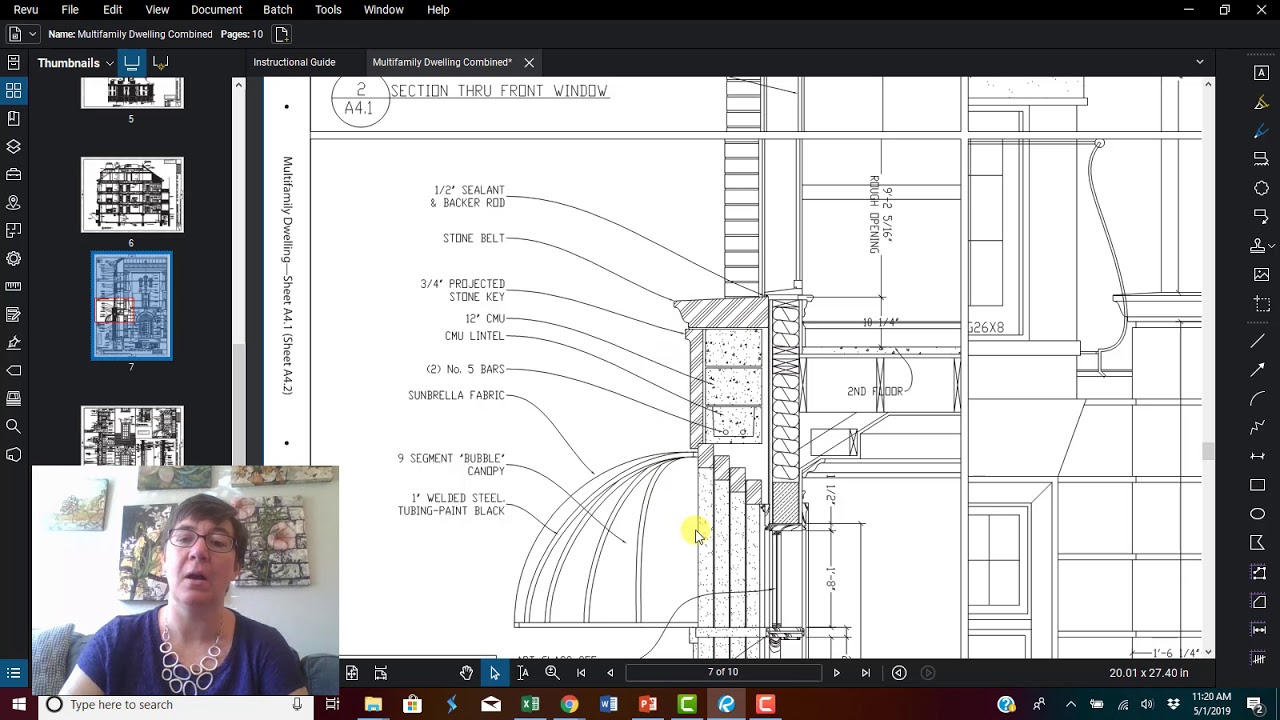The height and width of the screenshot is (720, 1280).
Task: Open the Places location-pin panel
Action: (14, 202)
